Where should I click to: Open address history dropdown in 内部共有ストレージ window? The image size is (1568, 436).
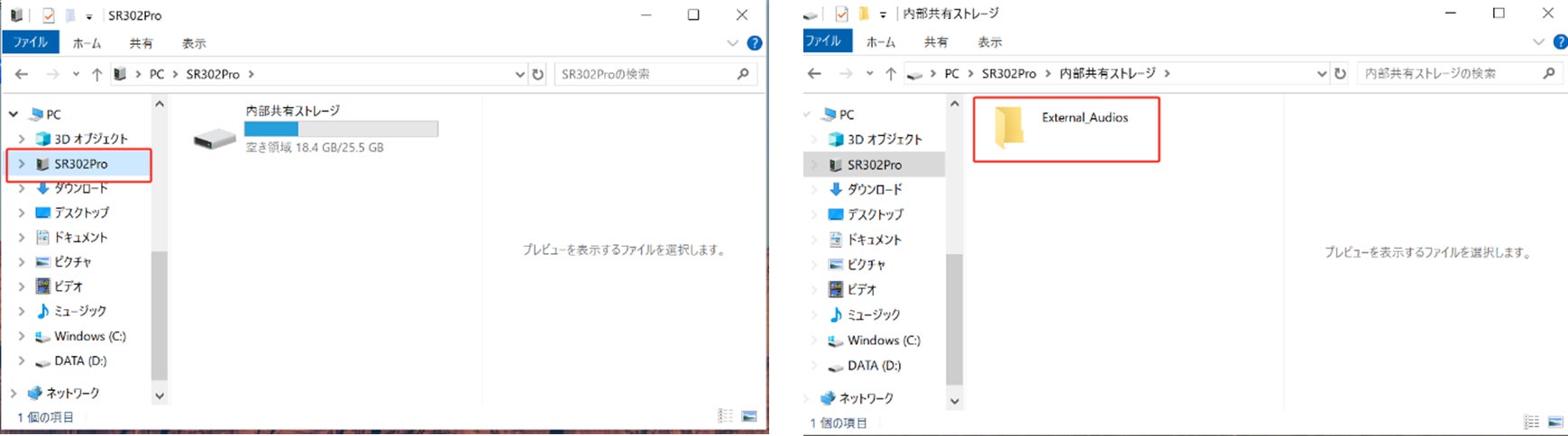click(1322, 73)
